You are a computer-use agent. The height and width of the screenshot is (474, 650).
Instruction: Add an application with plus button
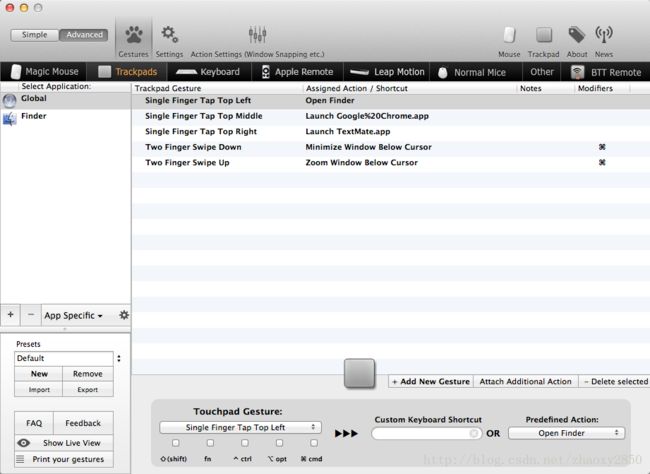10,315
